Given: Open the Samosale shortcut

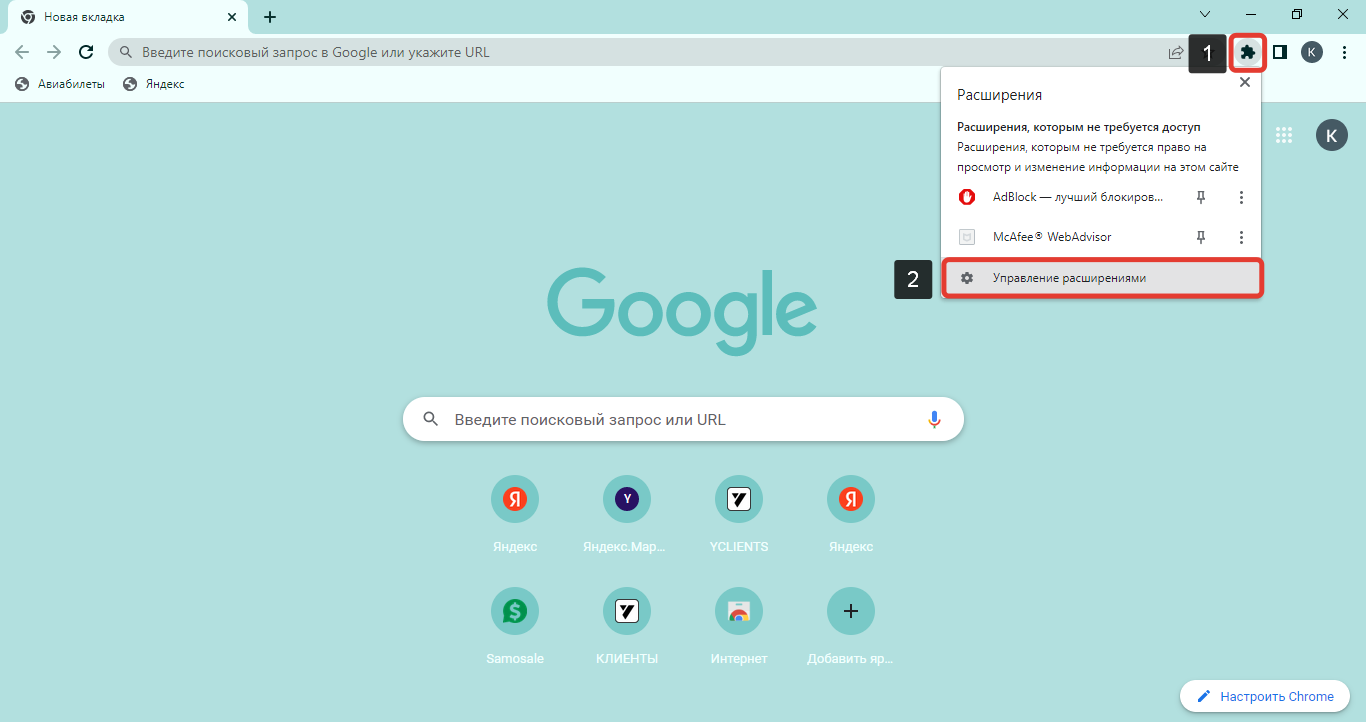Looking at the screenshot, I should [x=515, y=611].
